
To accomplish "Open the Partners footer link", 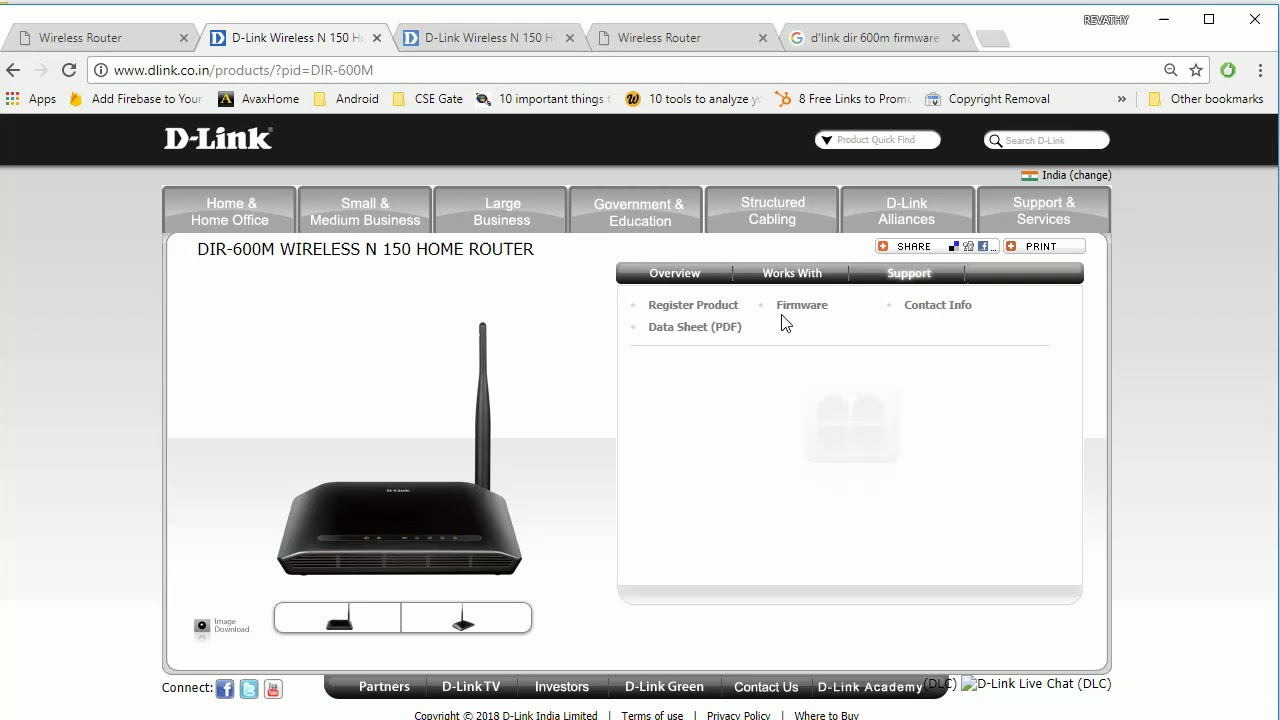I will click(384, 687).
